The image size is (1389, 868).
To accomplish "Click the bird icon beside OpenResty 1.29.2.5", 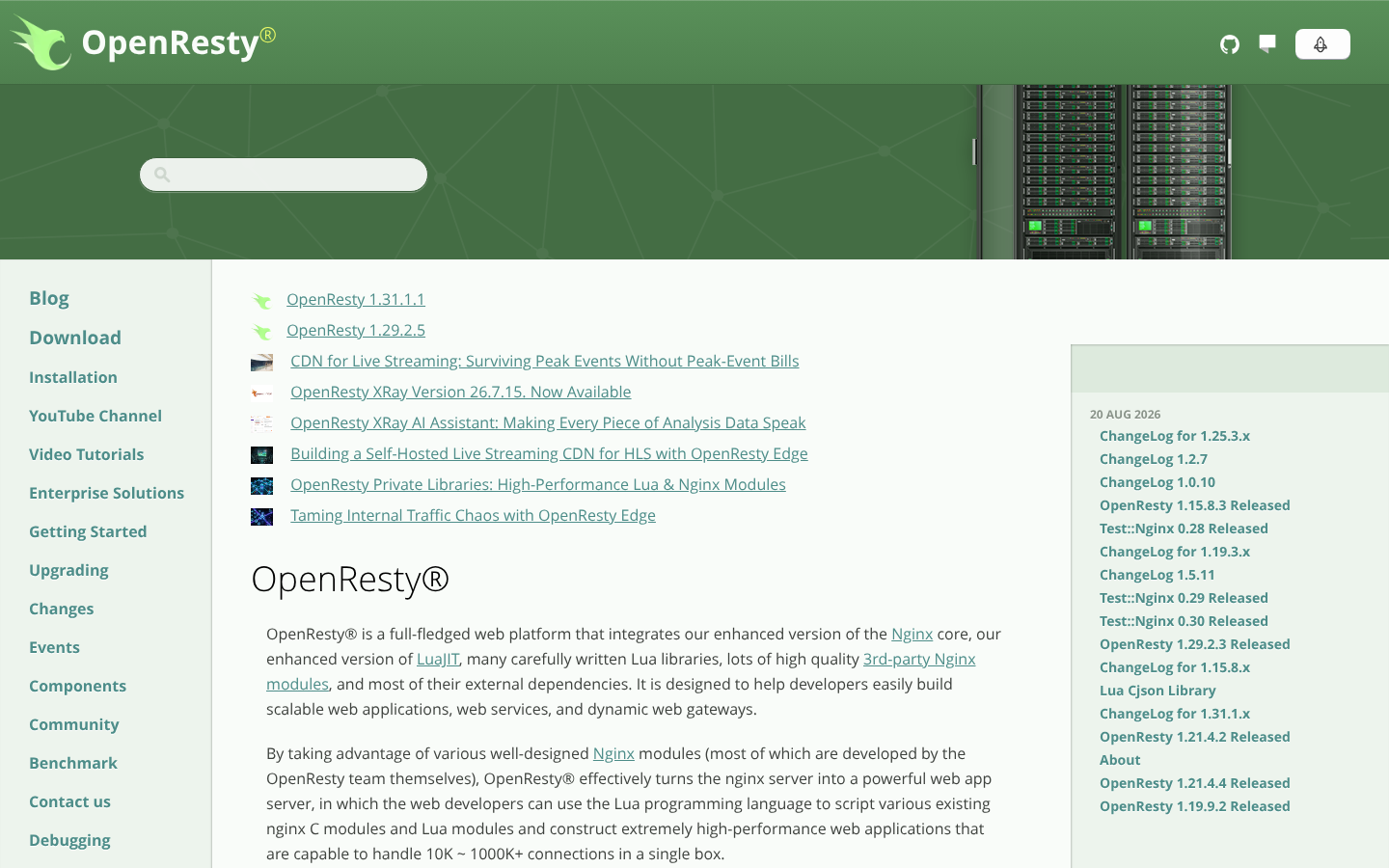I will [x=261, y=332].
